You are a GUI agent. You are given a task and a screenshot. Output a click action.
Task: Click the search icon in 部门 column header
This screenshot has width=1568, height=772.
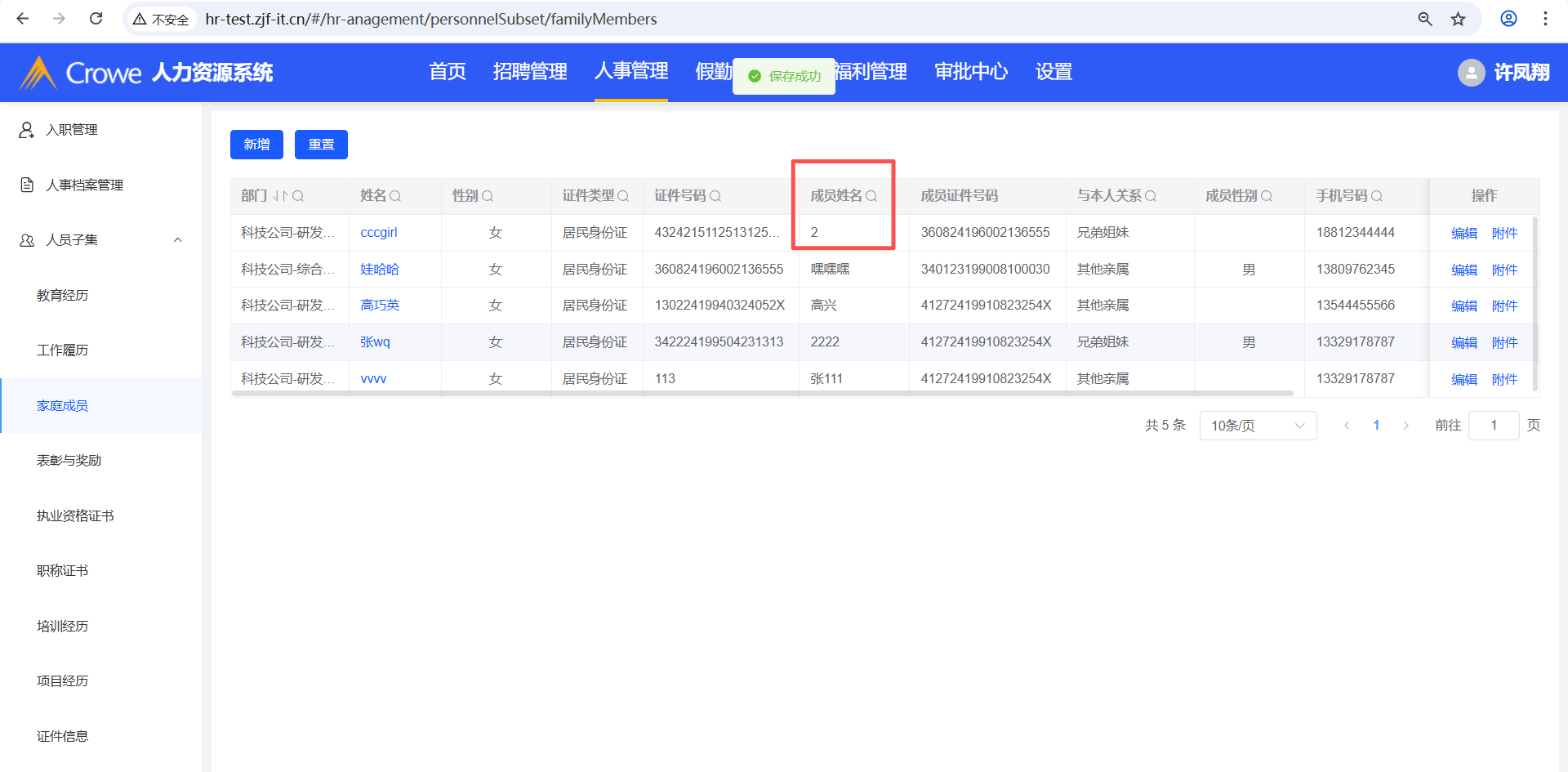pos(298,196)
